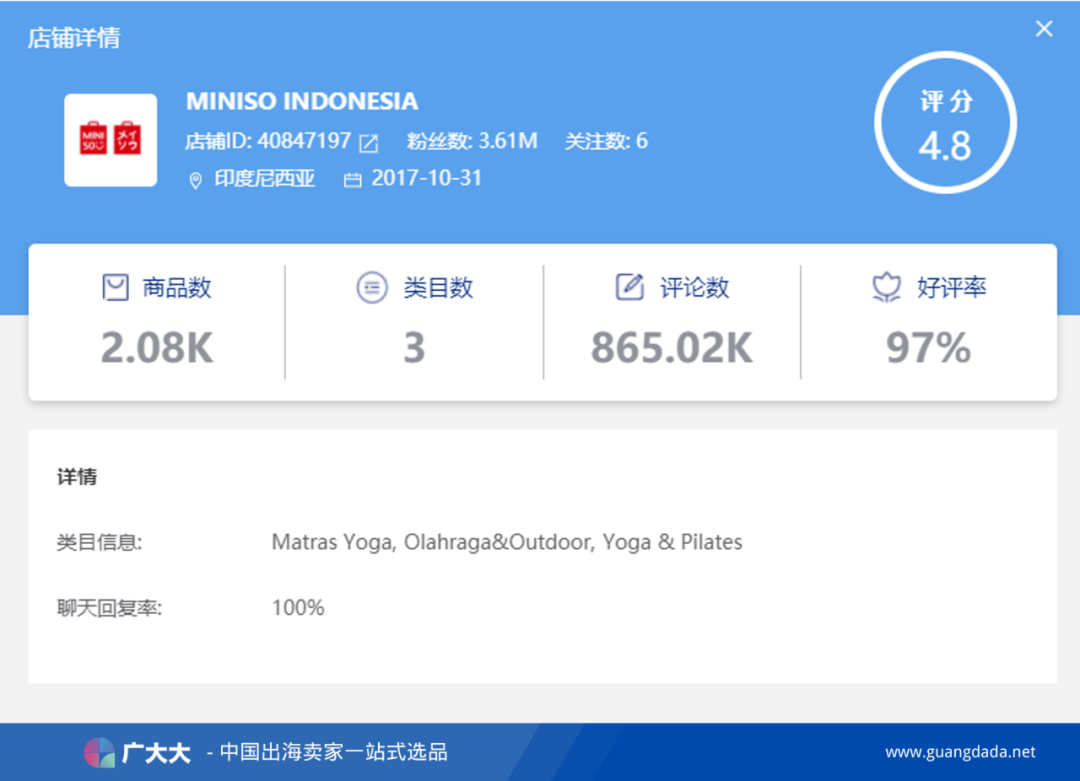
Task: Click the 印度尼西亚 location text
Action: (x=264, y=179)
